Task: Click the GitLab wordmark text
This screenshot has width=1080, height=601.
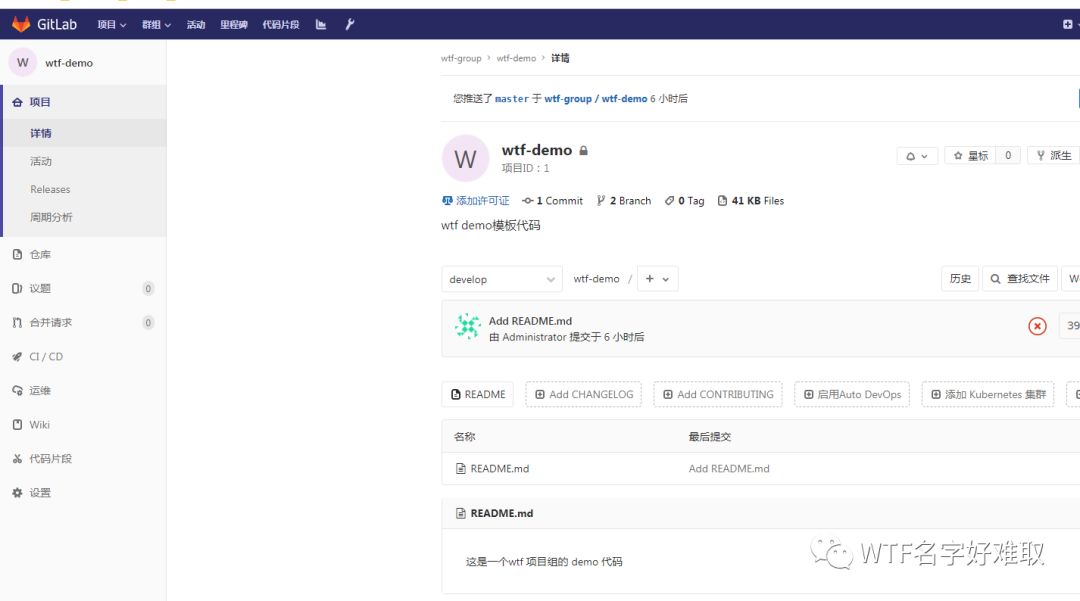Action: [57, 24]
